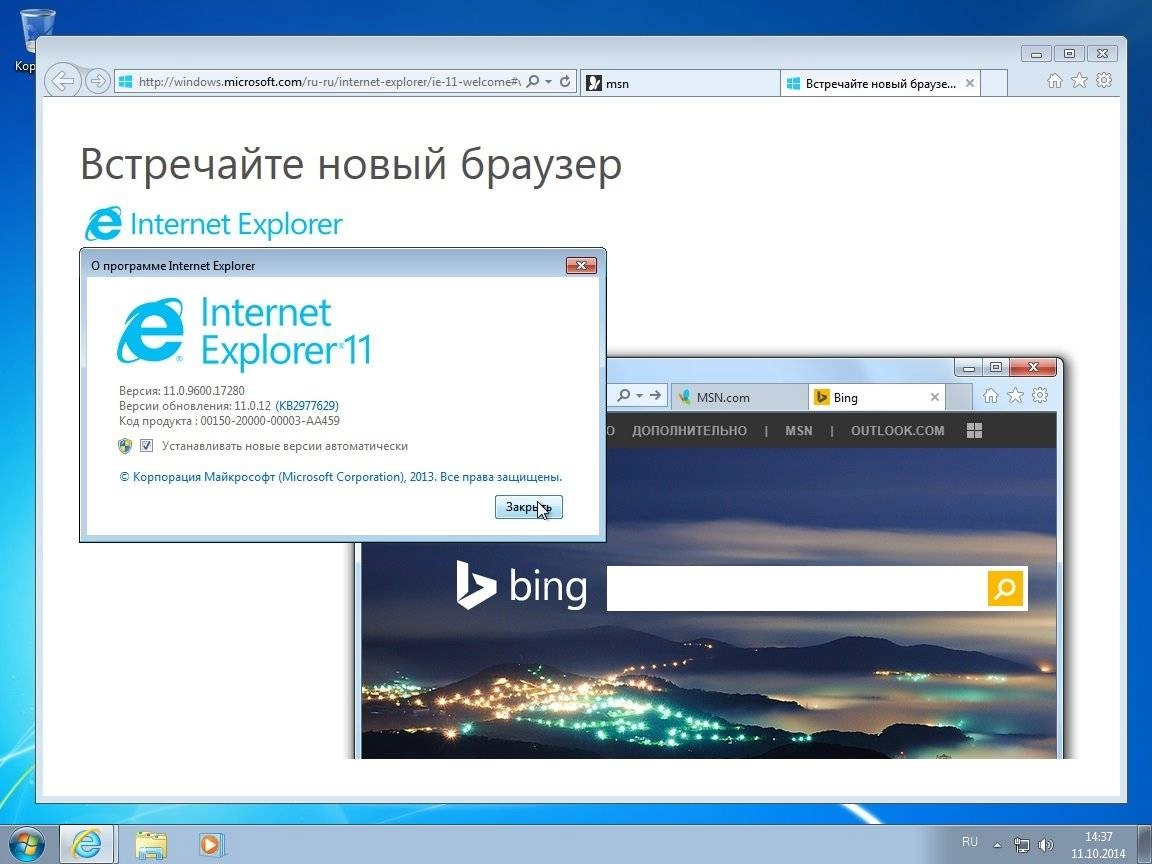1152x864 pixels.
Task: Open the clock showing 14:37
Action: 1098,845
